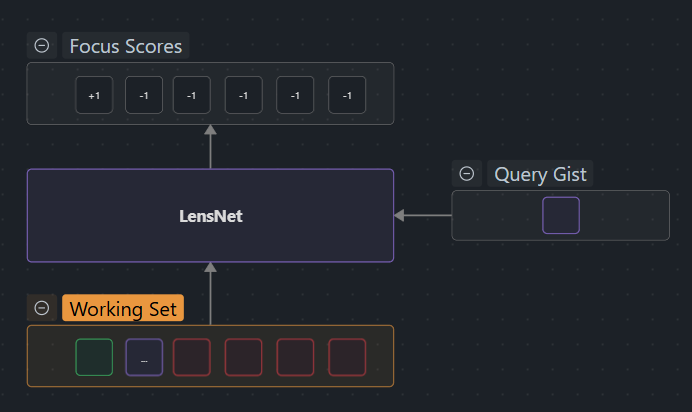Pick the first red-bordered Working Set node
The width and height of the screenshot is (692, 412).
click(x=192, y=357)
